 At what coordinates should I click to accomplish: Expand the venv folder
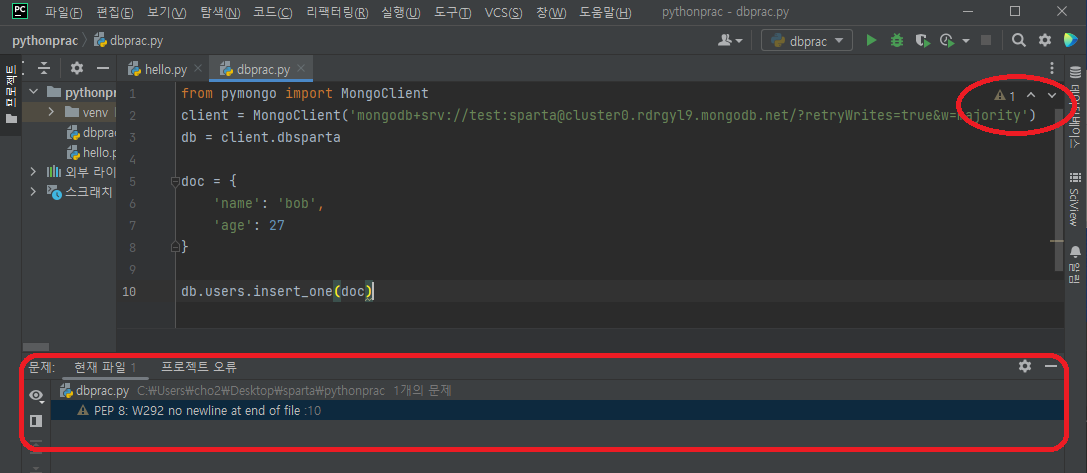coord(51,112)
